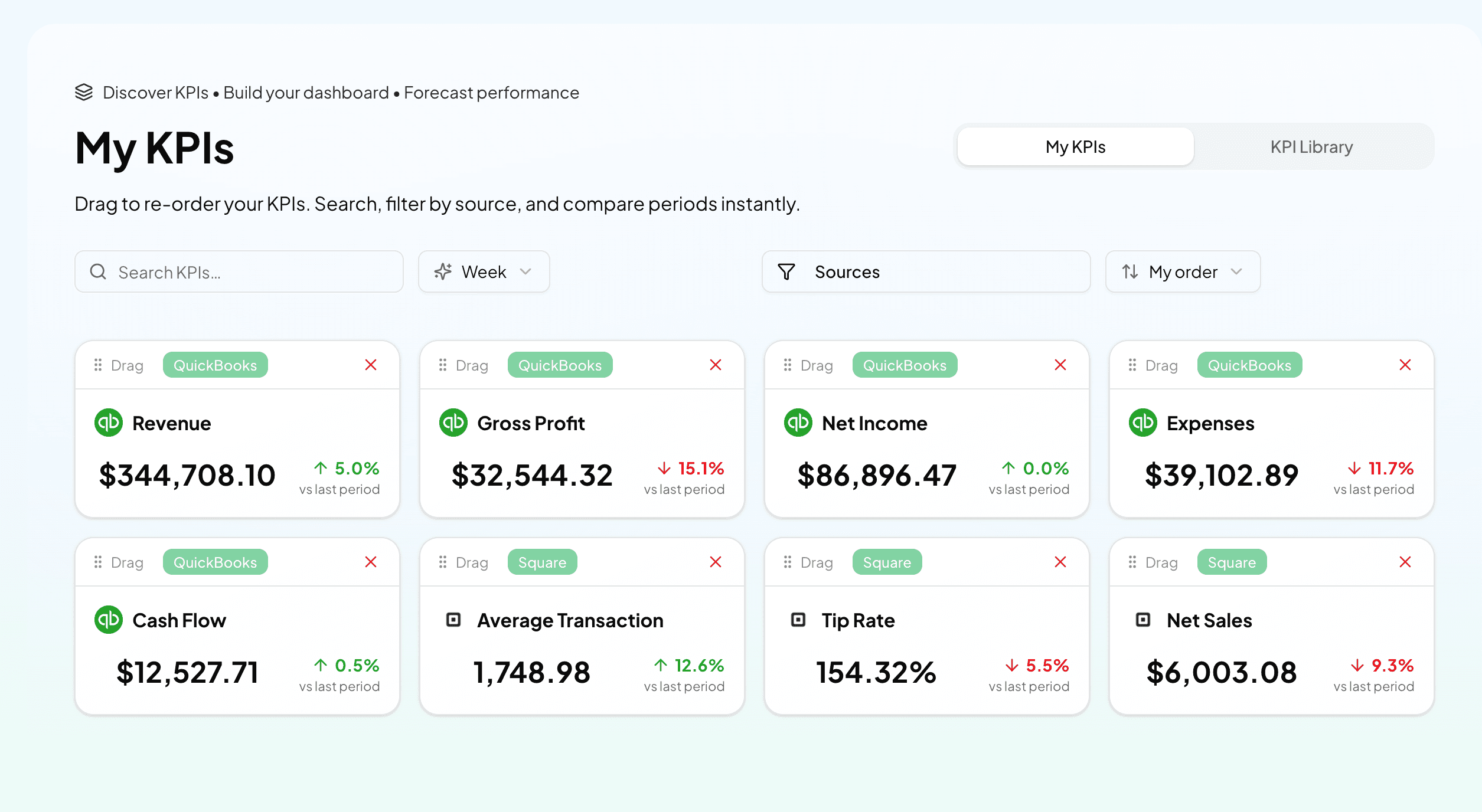Switch to the KPI Library tab
Viewport: 1482px width, 812px height.
pos(1311,146)
